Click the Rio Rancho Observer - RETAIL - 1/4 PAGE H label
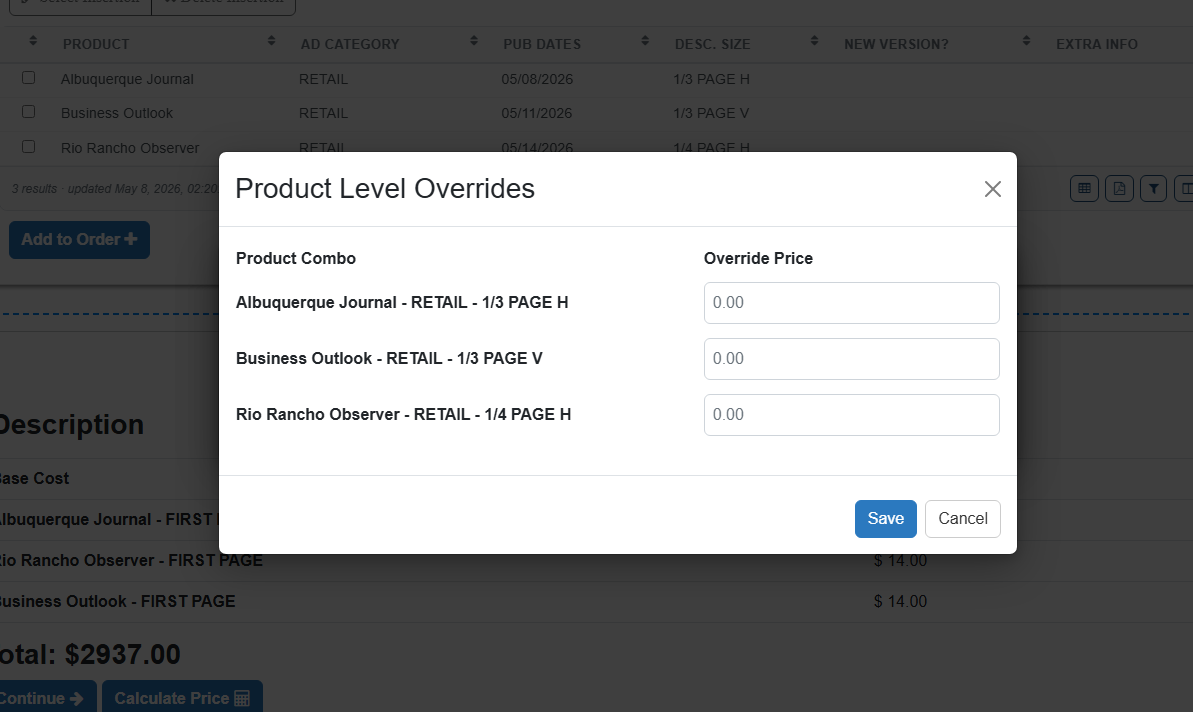The height and width of the screenshot is (712, 1193). coord(403,415)
